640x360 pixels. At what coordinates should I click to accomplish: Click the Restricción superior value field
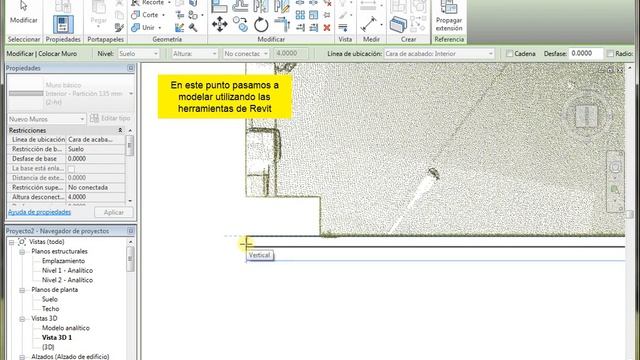[x=96, y=188]
